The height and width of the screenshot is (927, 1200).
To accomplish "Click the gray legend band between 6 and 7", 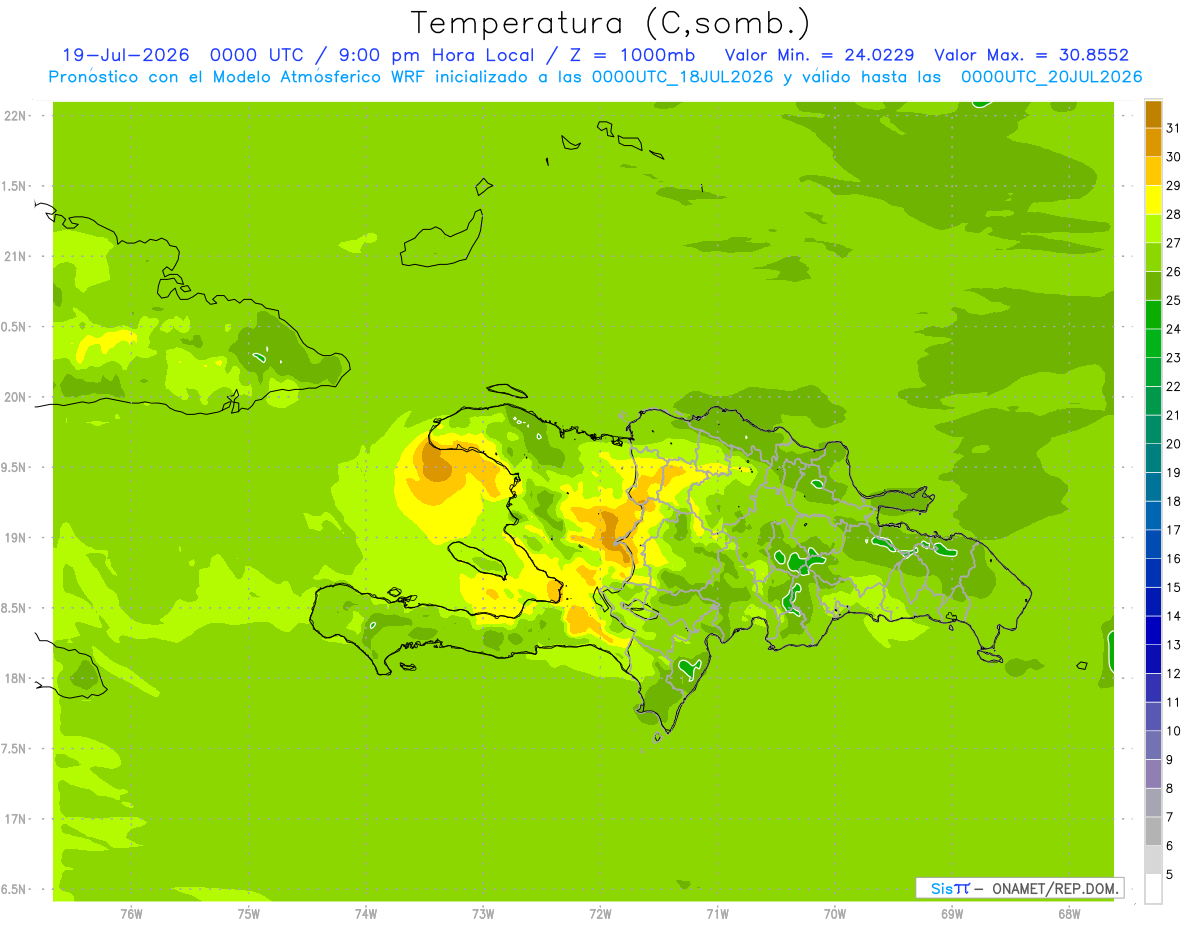I will [x=1153, y=831].
